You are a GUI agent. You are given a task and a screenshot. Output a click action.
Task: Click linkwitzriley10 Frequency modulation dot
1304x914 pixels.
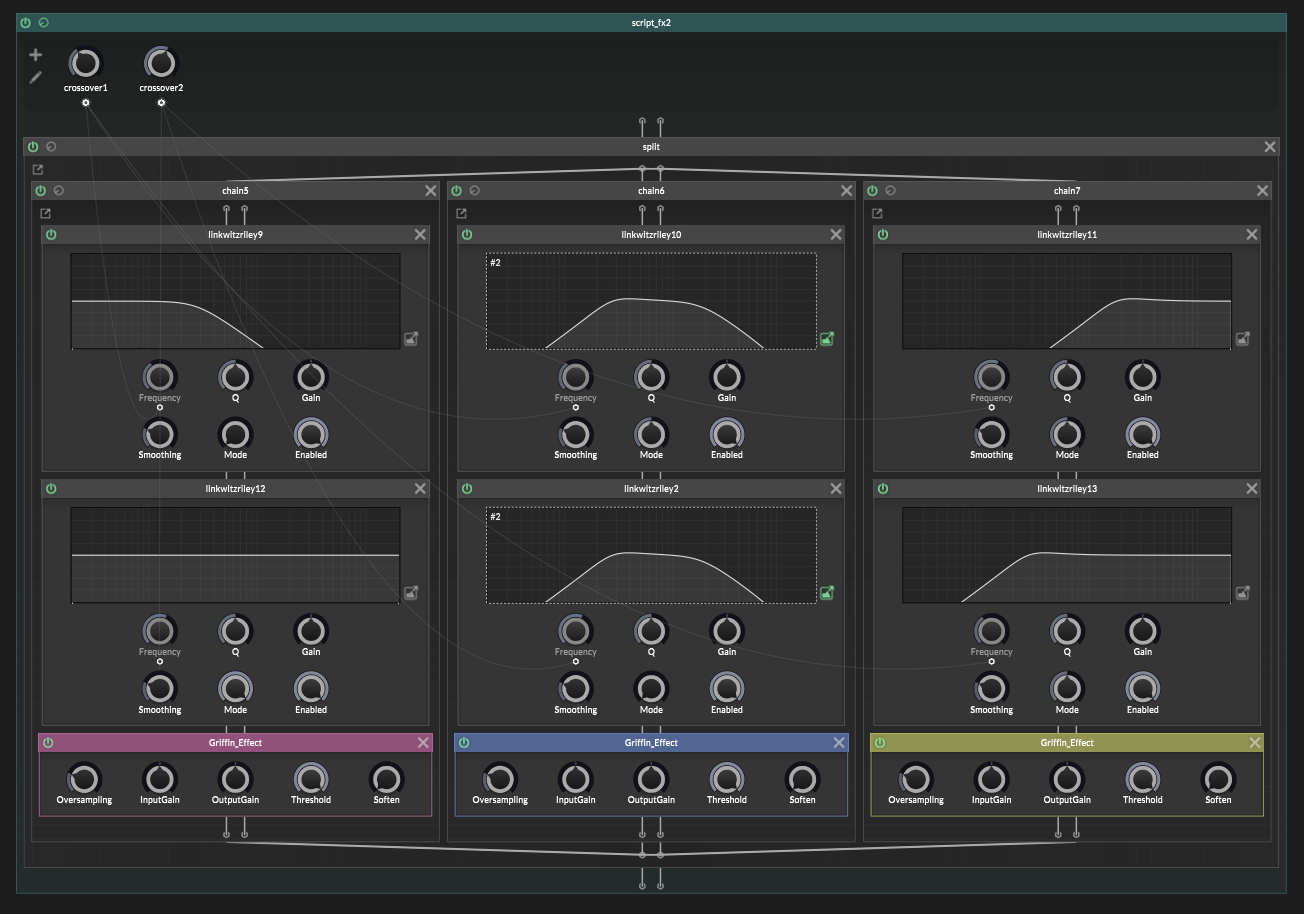coord(576,408)
